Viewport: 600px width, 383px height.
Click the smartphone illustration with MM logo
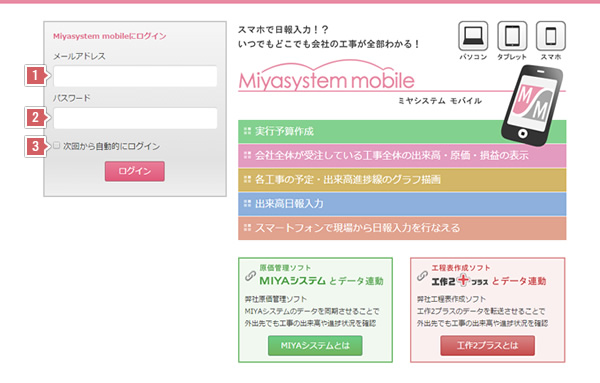[x=532, y=106]
